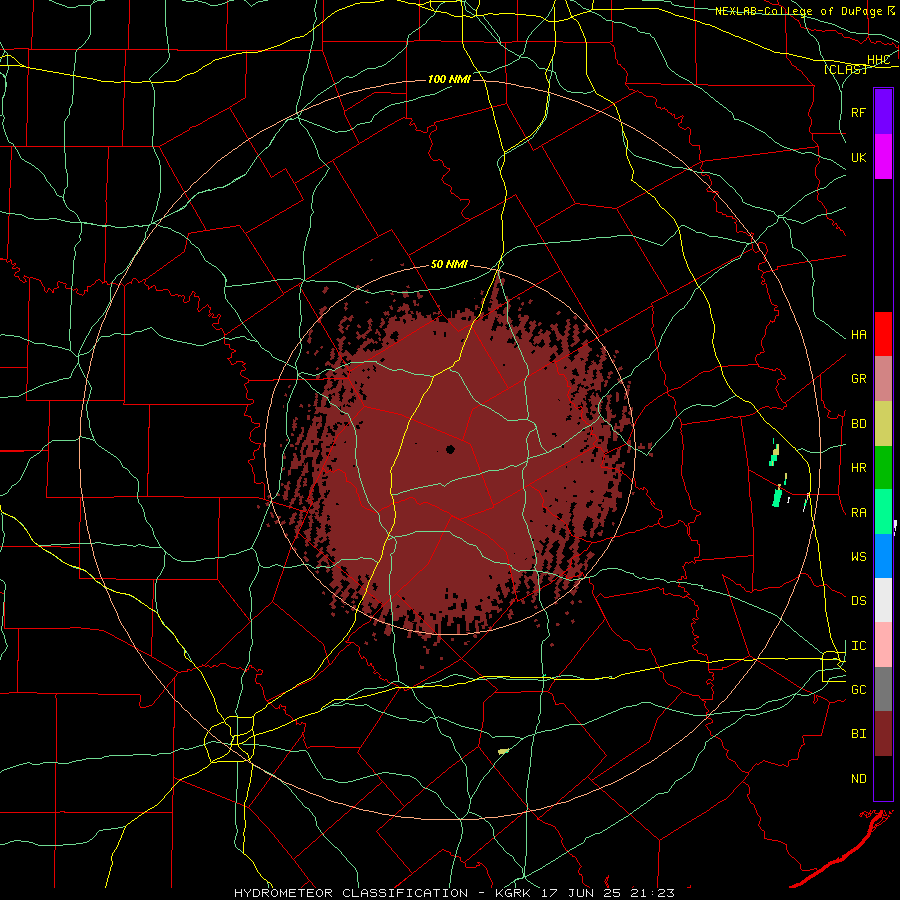
Task: Click the IC light pink legend swatch
Action: tap(883, 645)
